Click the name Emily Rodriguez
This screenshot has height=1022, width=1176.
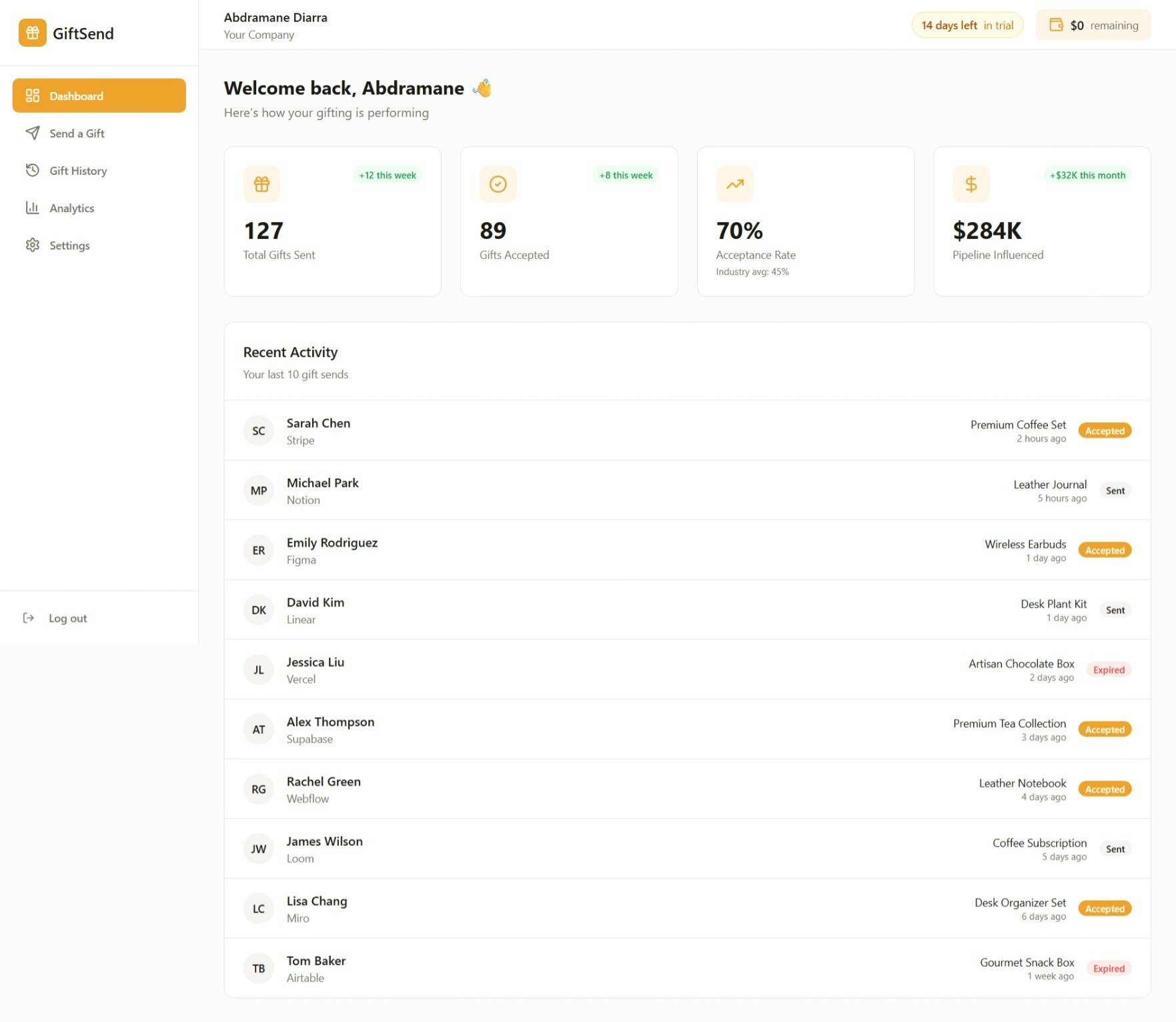pos(332,542)
